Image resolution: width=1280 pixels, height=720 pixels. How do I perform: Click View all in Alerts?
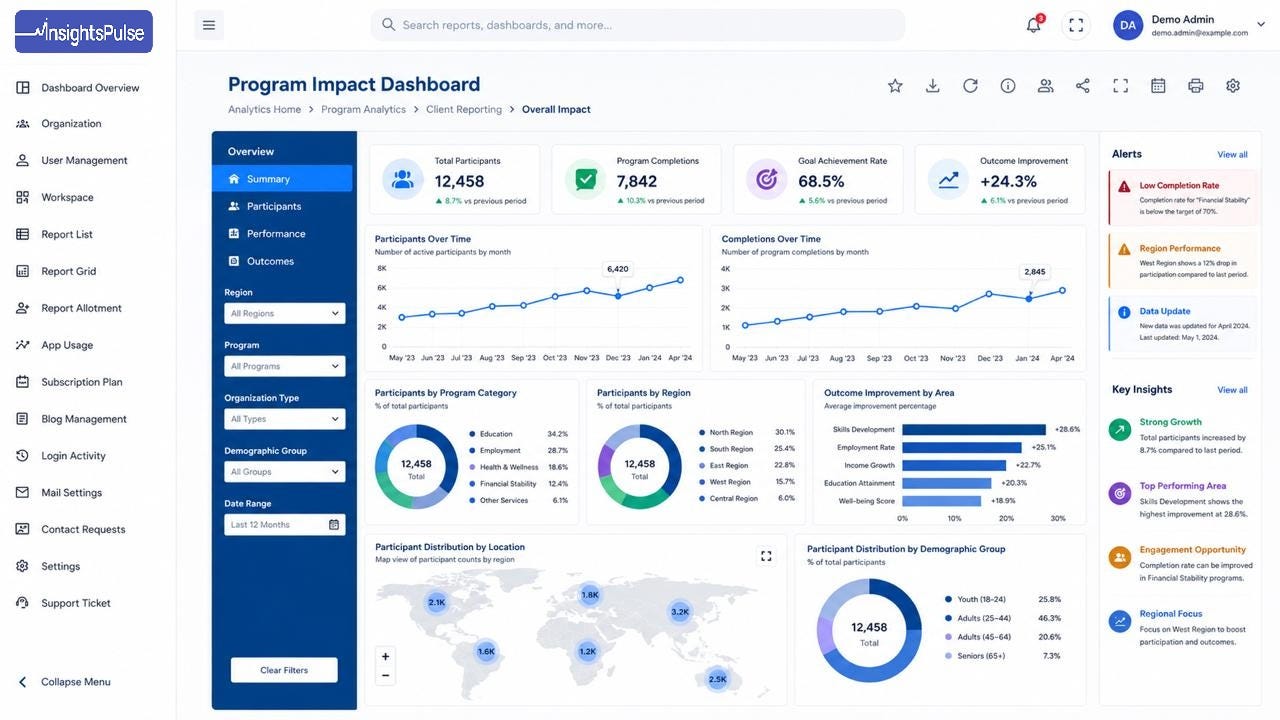point(1232,155)
